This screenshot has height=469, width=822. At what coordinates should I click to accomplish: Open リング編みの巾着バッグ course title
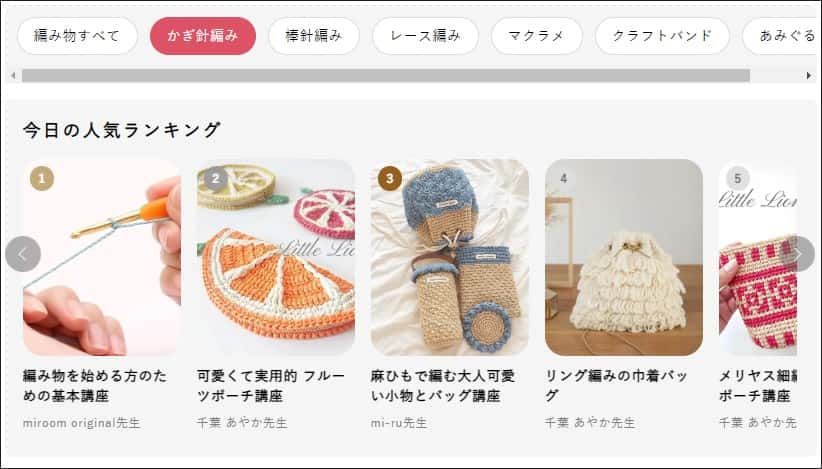click(616, 386)
